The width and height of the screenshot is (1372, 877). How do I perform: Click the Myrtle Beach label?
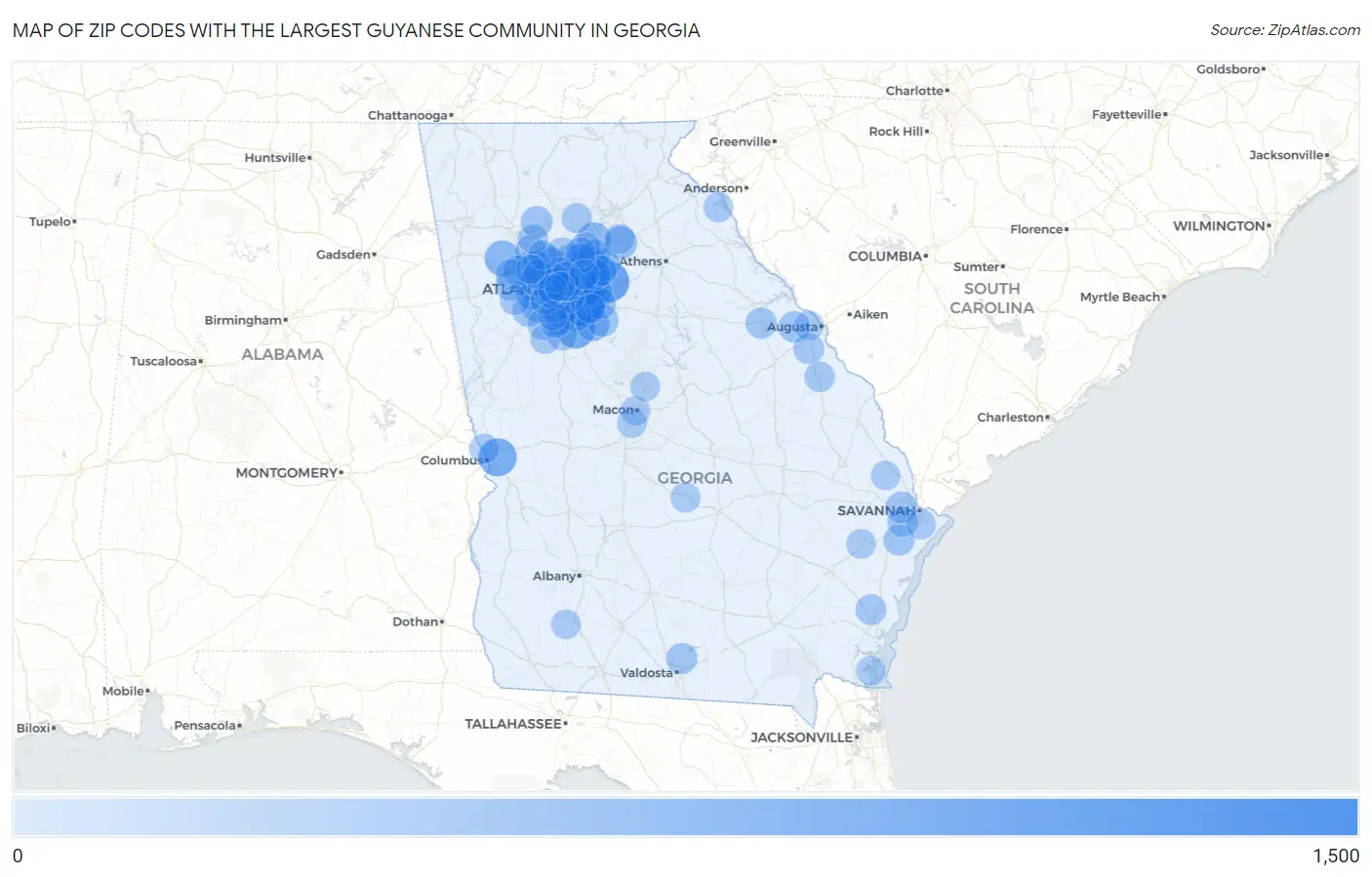[x=1121, y=297]
